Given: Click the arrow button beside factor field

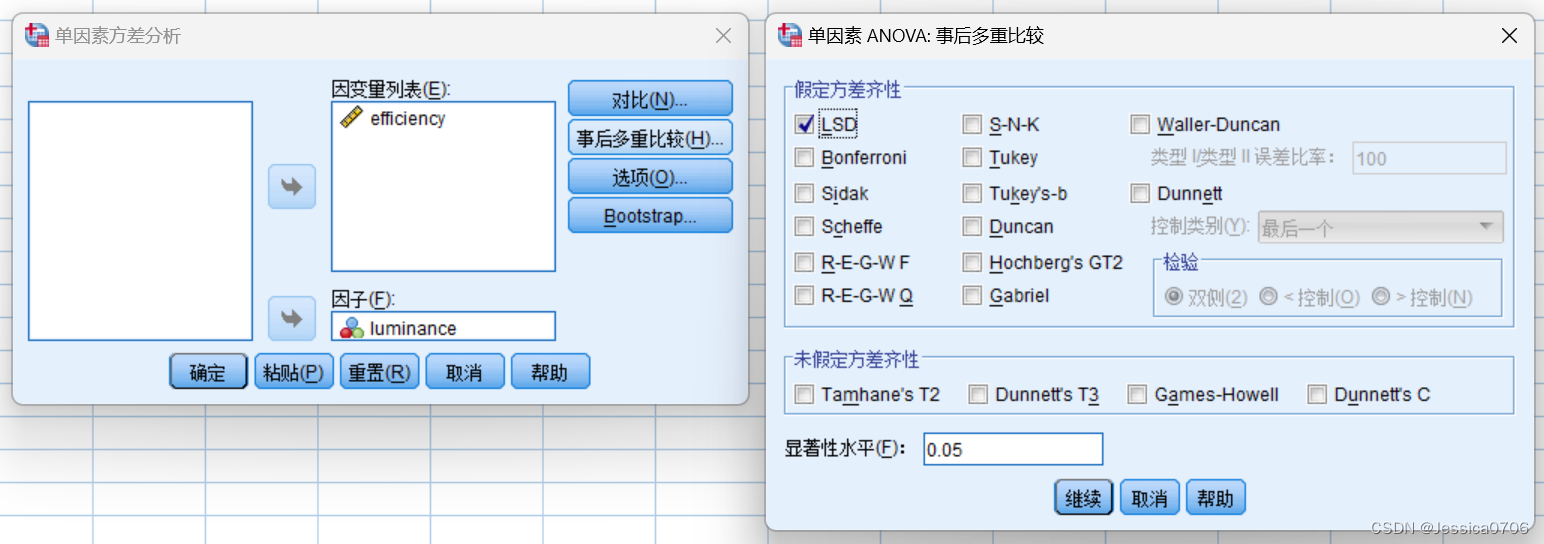Looking at the screenshot, I should click(292, 319).
